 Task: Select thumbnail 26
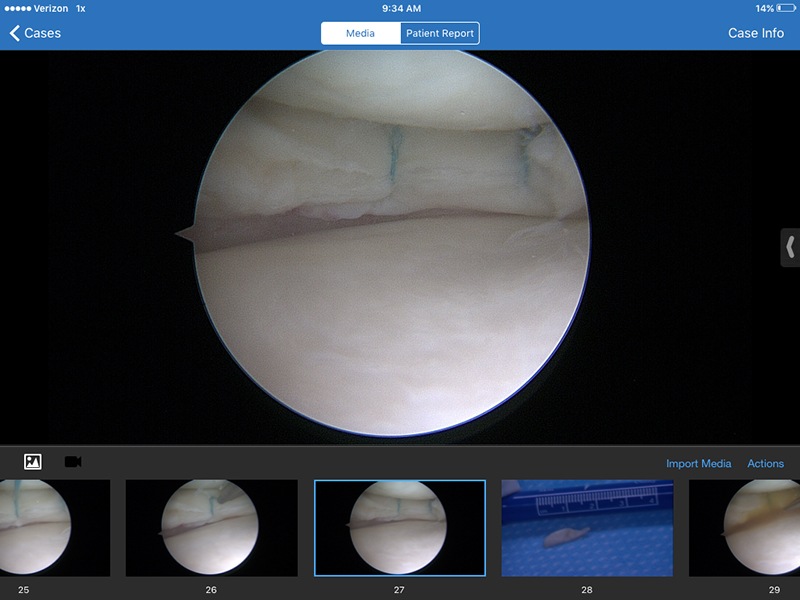212,528
